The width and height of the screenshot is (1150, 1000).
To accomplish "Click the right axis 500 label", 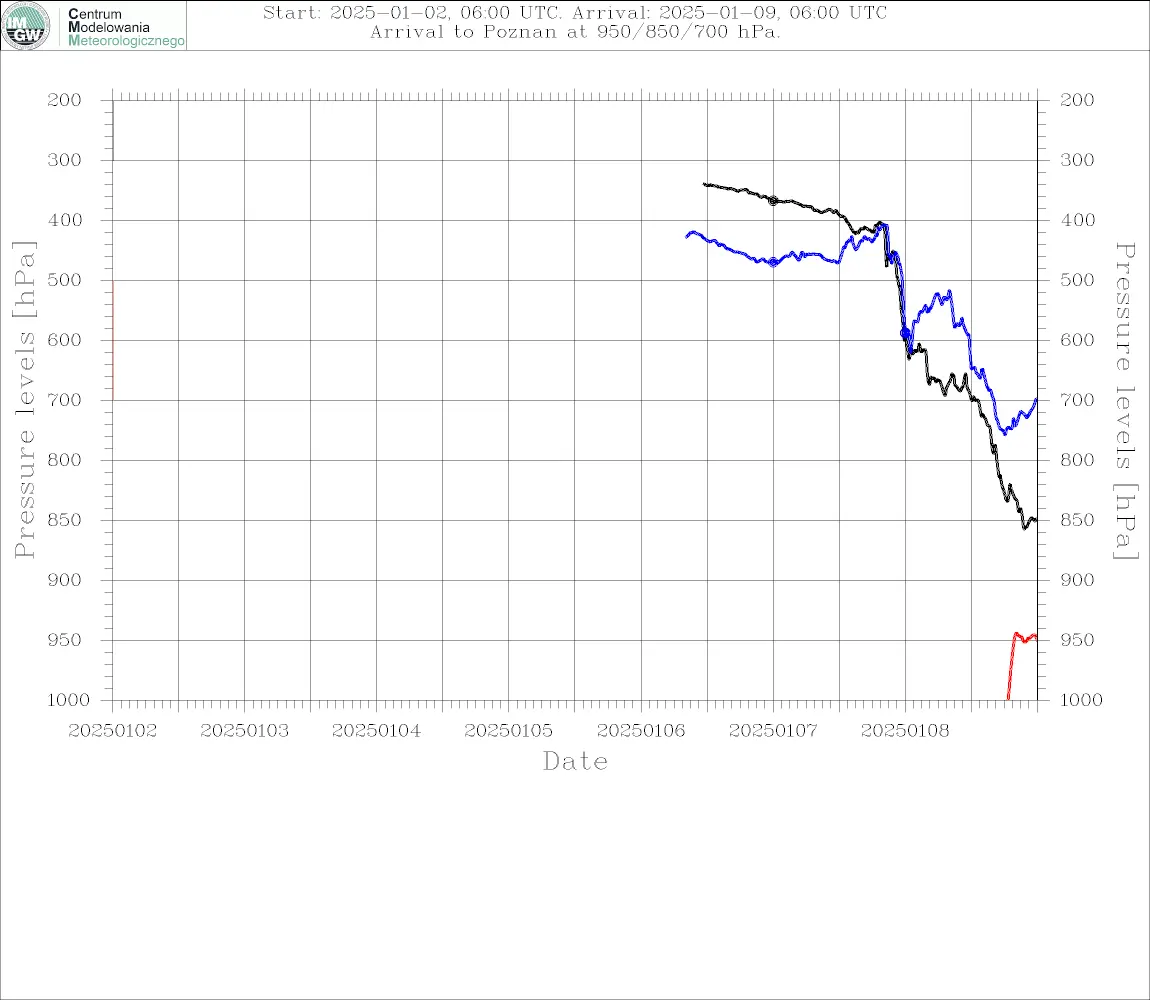I will coord(1077,280).
